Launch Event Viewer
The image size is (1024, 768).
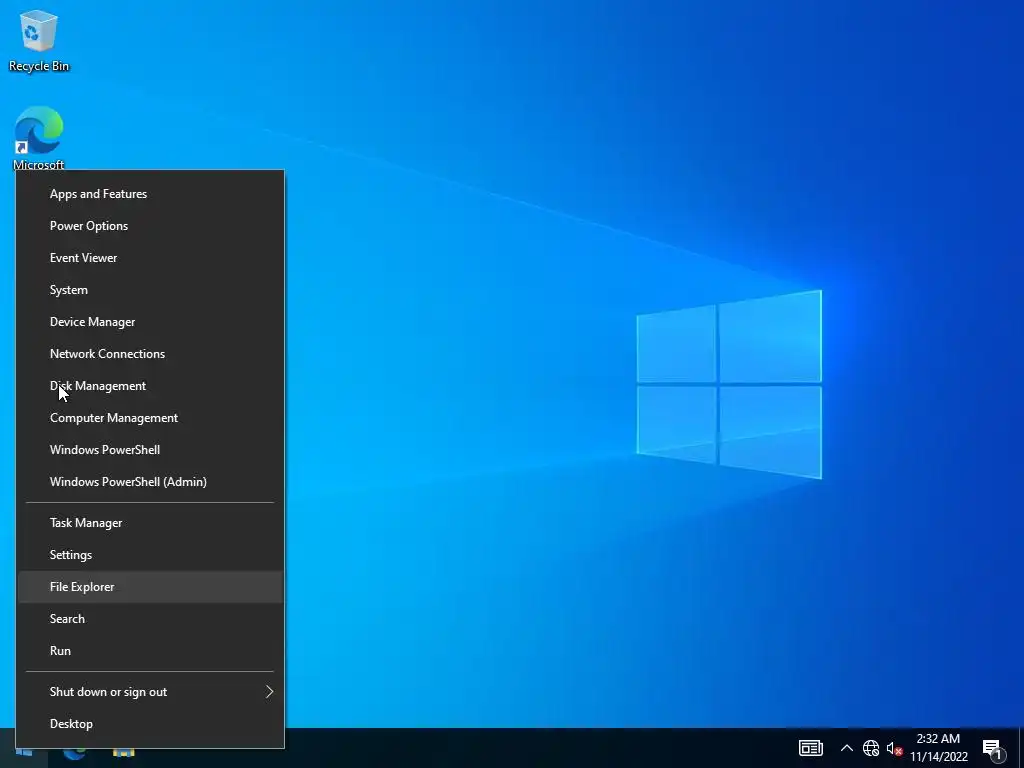(150, 258)
